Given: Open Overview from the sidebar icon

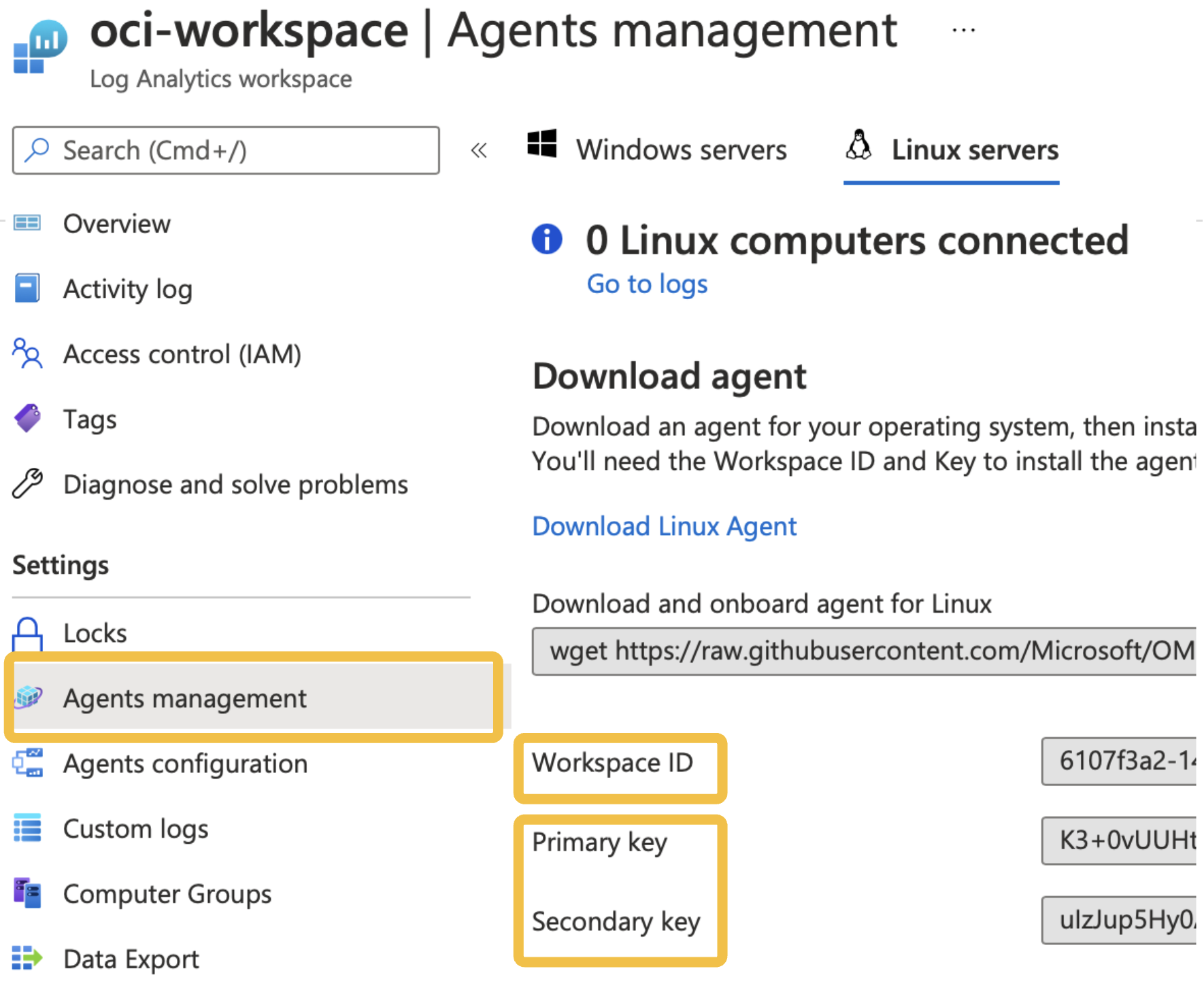Looking at the screenshot, I should tap(27, 223).
